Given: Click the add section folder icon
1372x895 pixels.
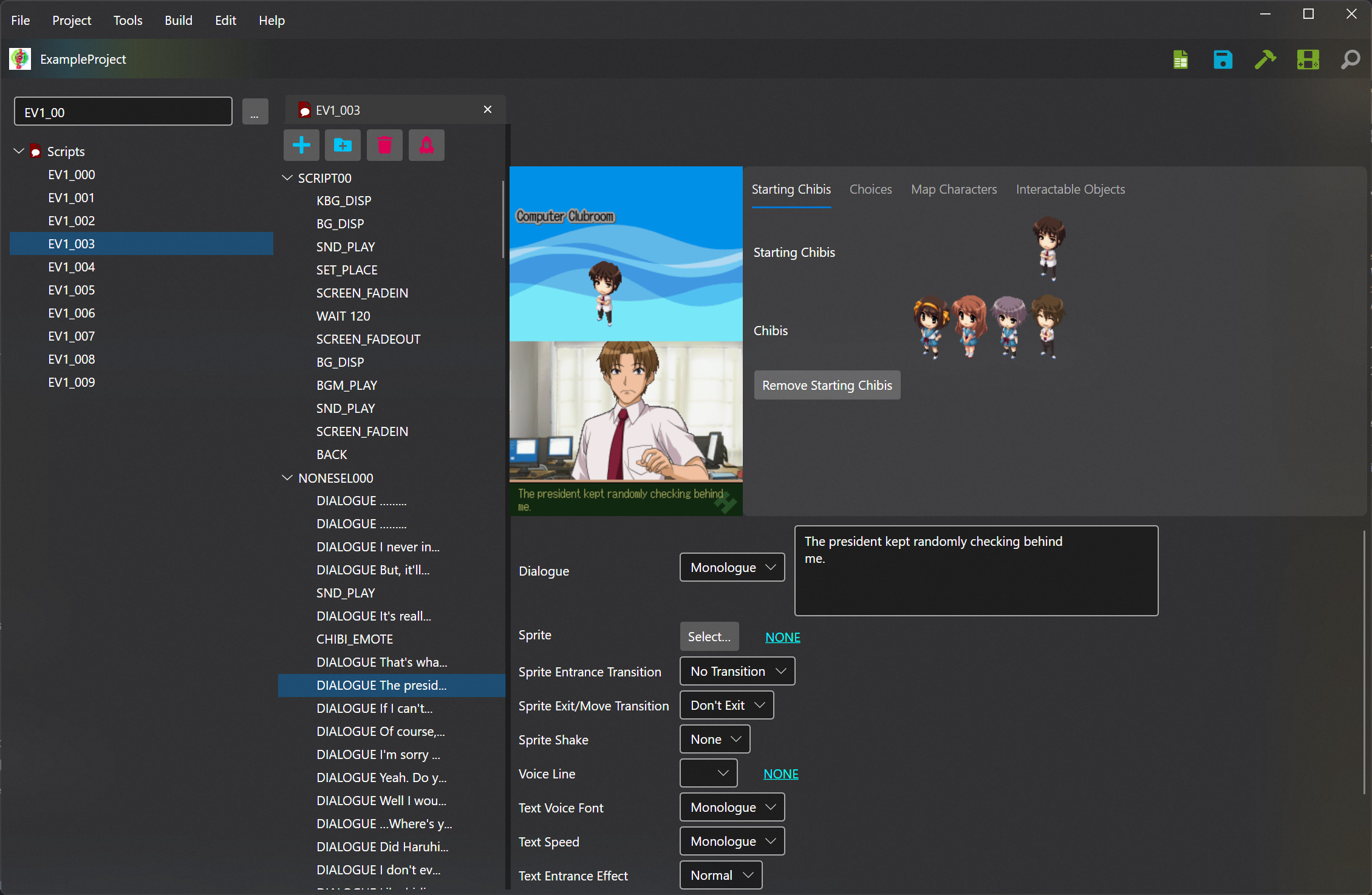Looking at the screenshot, I should (343, 145).
